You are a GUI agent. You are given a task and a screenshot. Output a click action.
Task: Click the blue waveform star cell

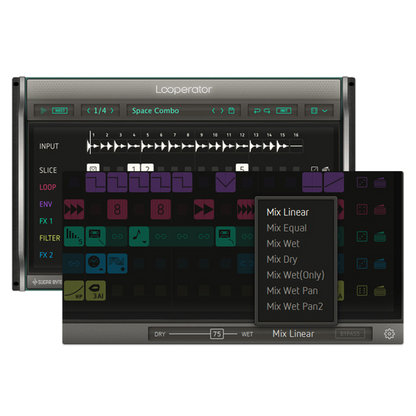tap(117, 263)
